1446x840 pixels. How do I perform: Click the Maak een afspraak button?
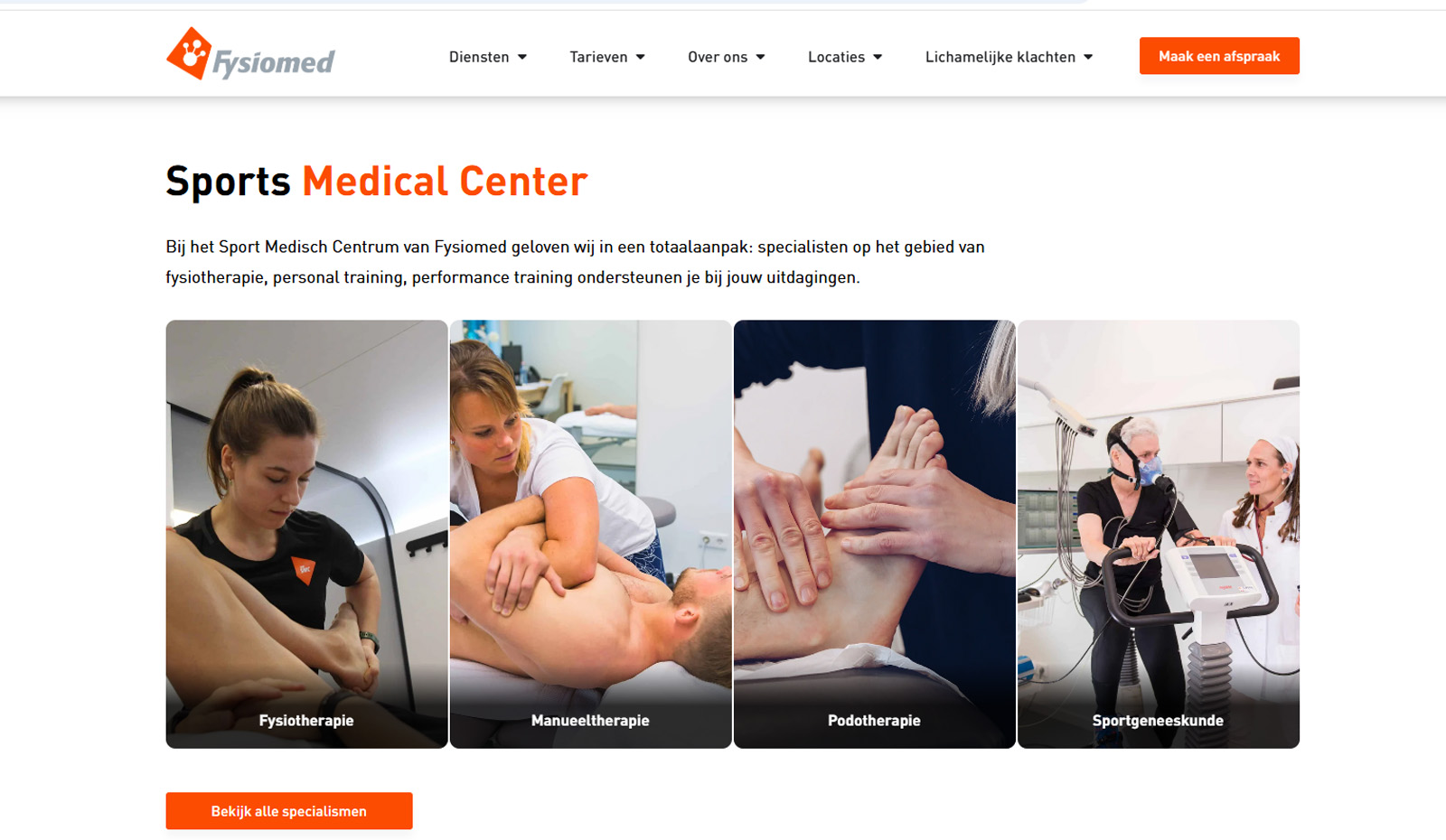point(1219,56)
